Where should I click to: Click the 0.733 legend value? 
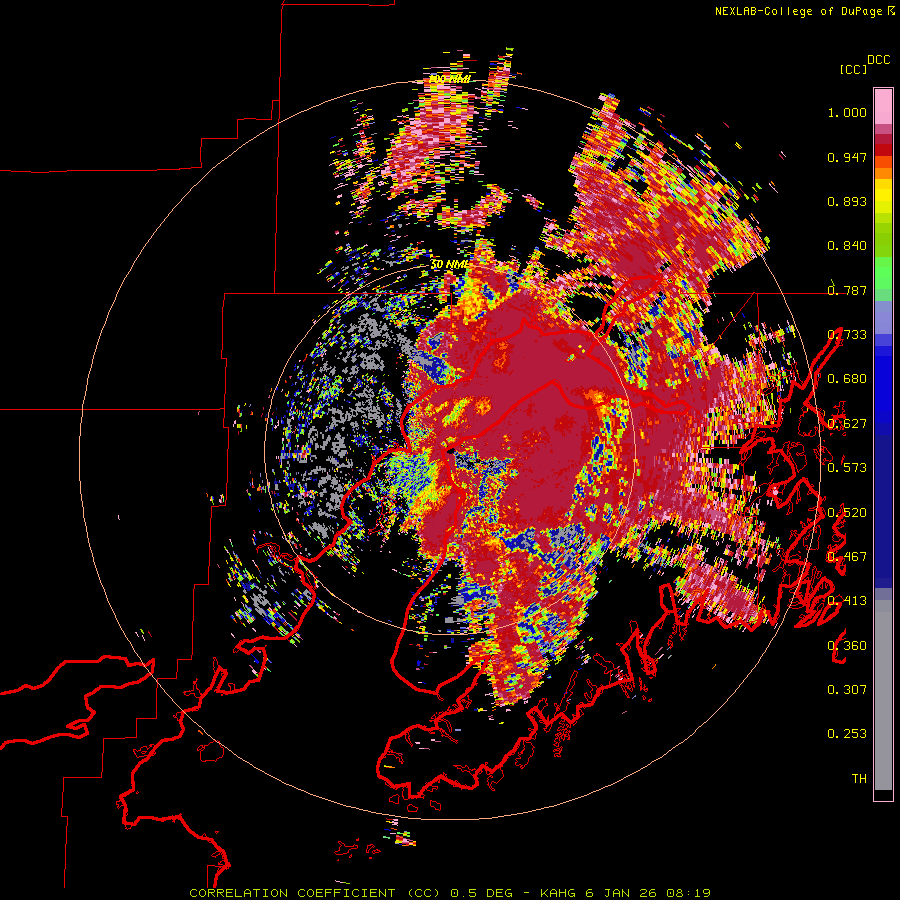(847, 335)
